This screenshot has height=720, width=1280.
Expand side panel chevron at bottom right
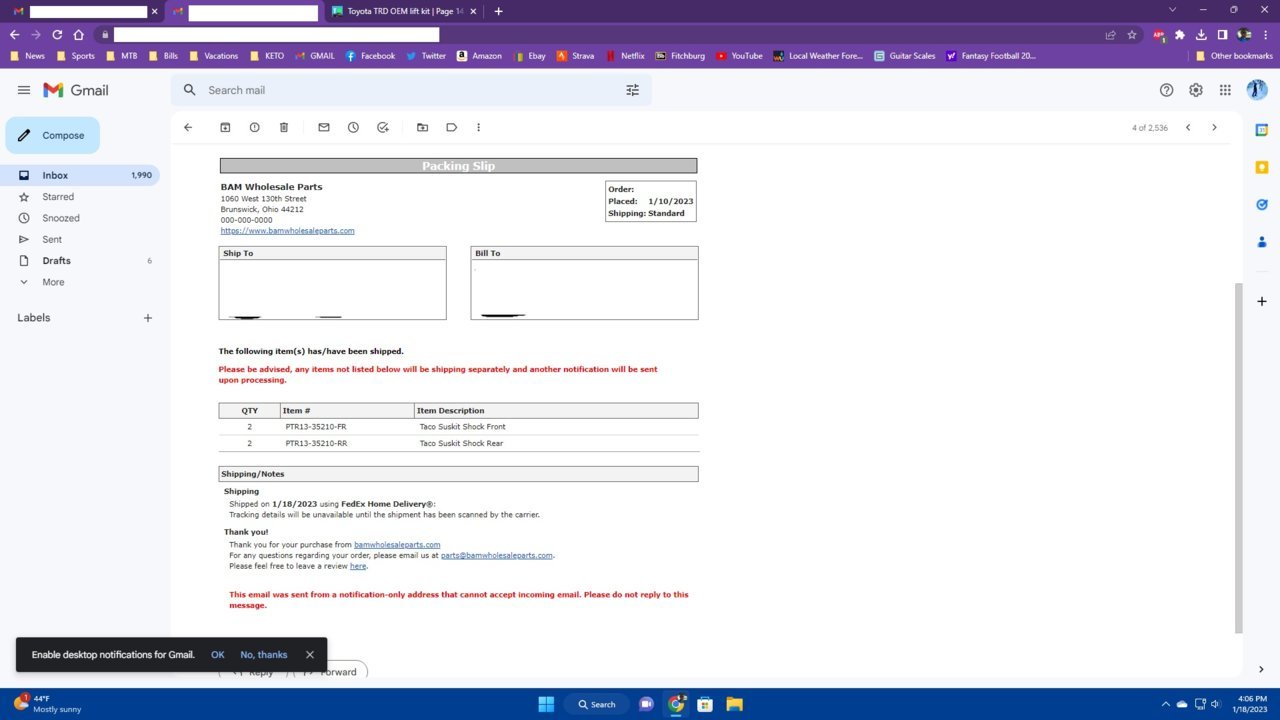[x=1261, y=670]
